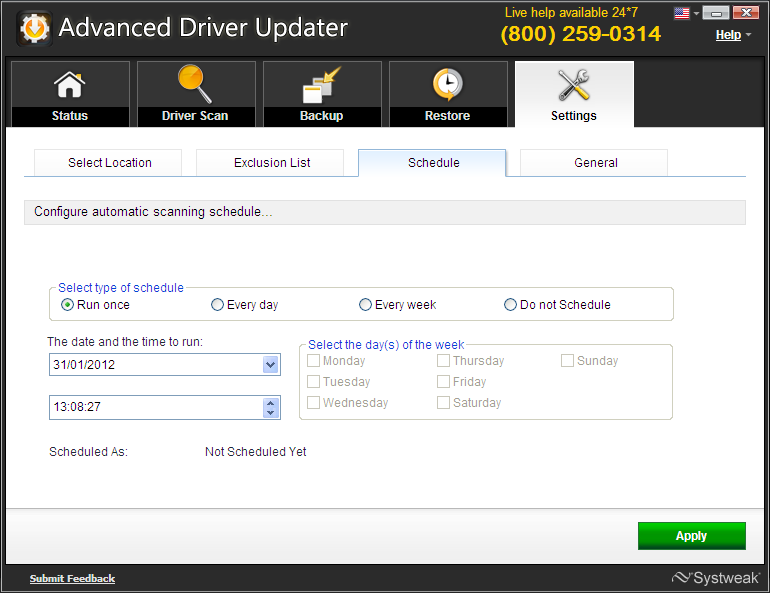Check the Saturday checkbox
The height and width of the screenshot is (593, 770).
(x=443, y=403)
